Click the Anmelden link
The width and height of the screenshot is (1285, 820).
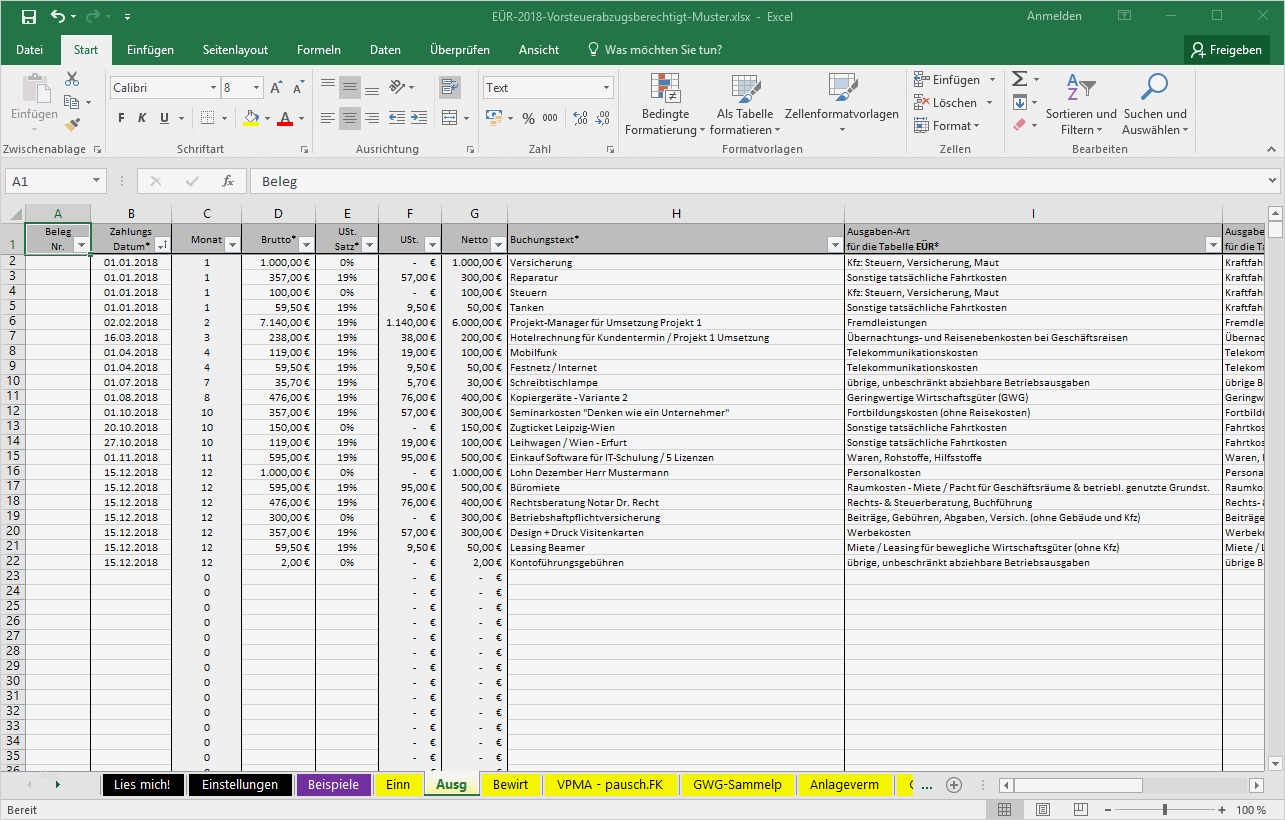click(1053, 15)
